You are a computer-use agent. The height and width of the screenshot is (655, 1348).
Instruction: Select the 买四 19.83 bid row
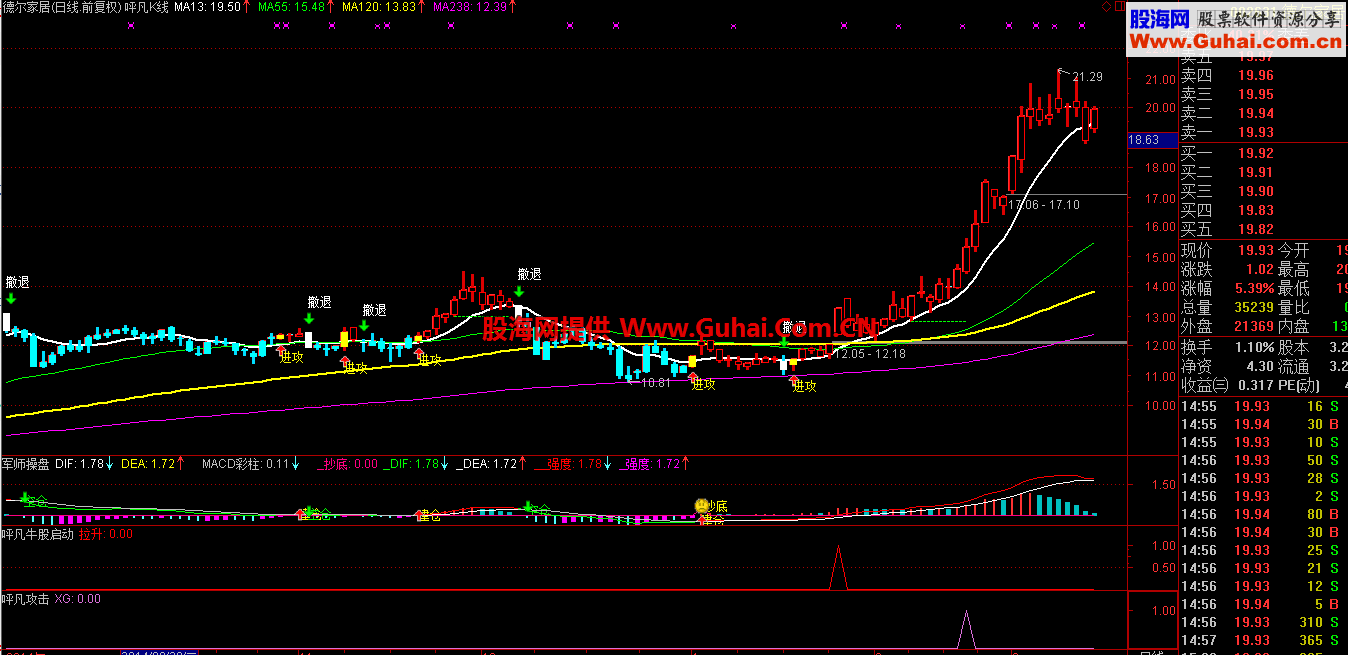pyautogui.click(x=1263, y=210)
